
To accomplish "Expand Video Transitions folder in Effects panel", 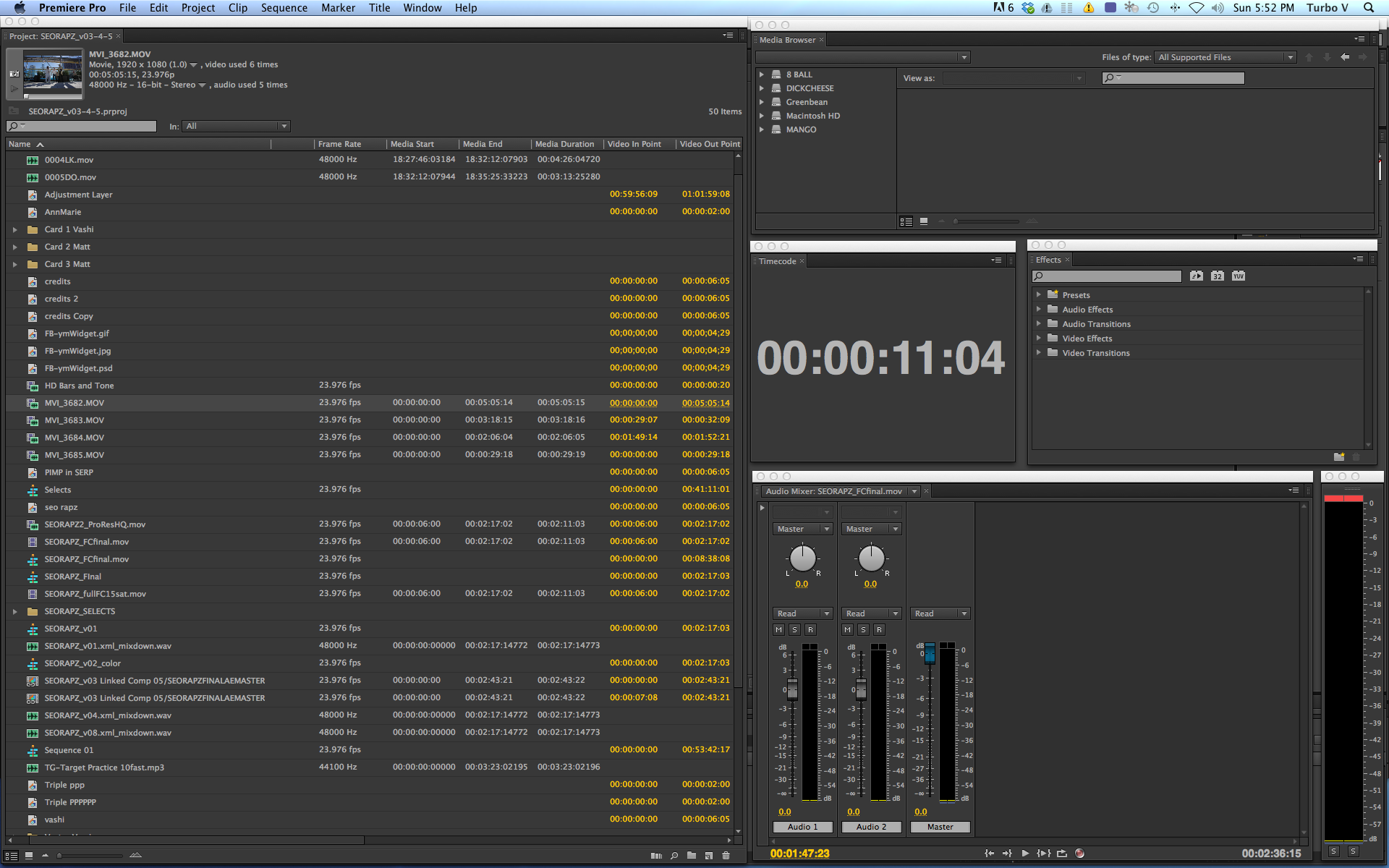I will [1040, 352].
